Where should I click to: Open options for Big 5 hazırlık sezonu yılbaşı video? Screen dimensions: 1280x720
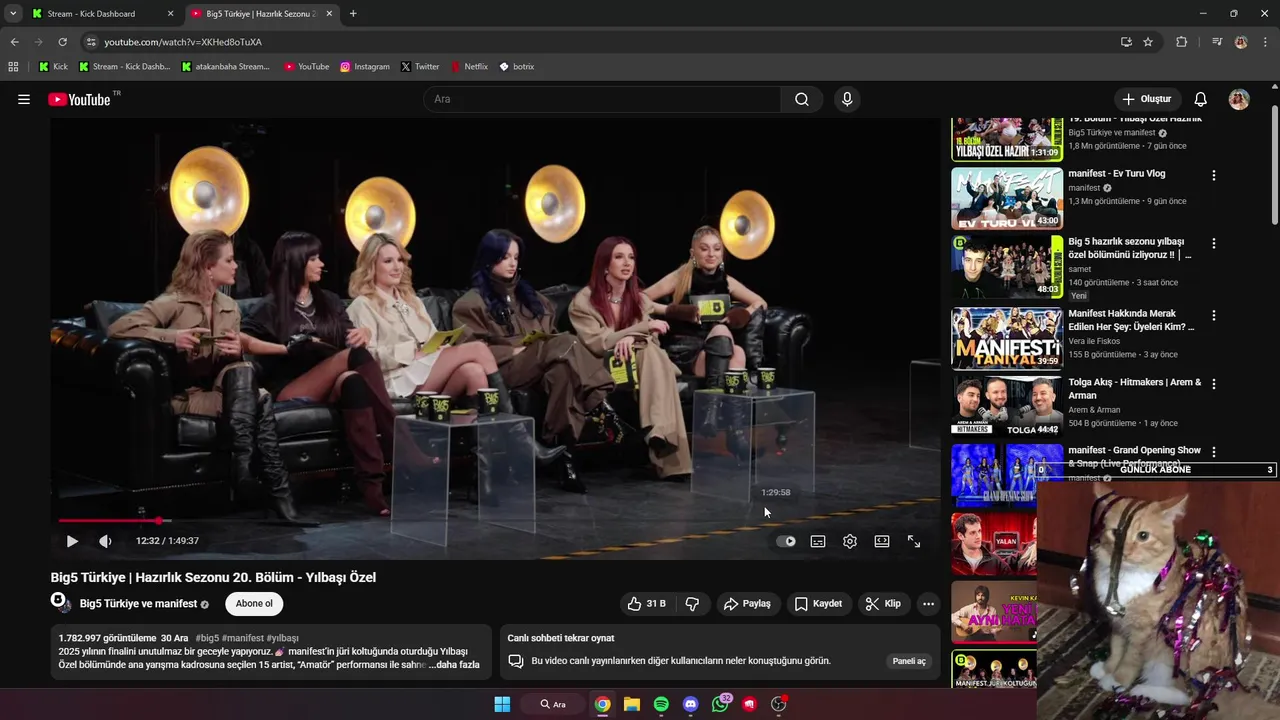pyautogui.click(x=1214, y=243)
